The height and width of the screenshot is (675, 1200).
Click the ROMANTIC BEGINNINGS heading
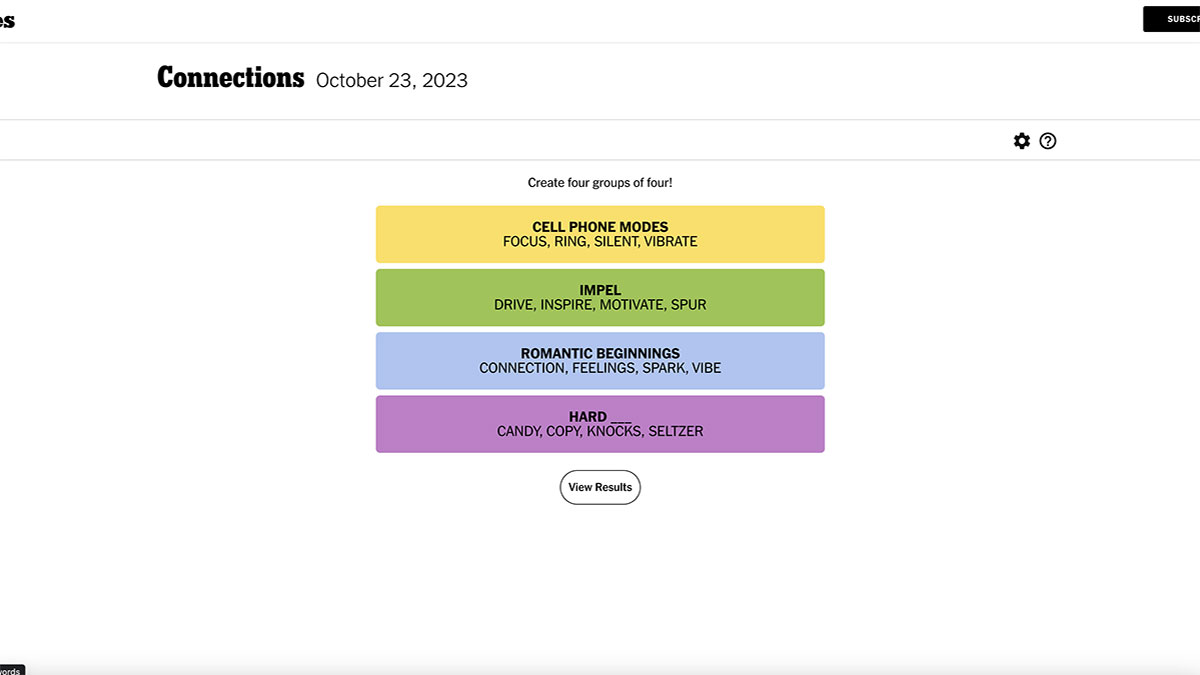pyautogui.click(x=600, y=353)
